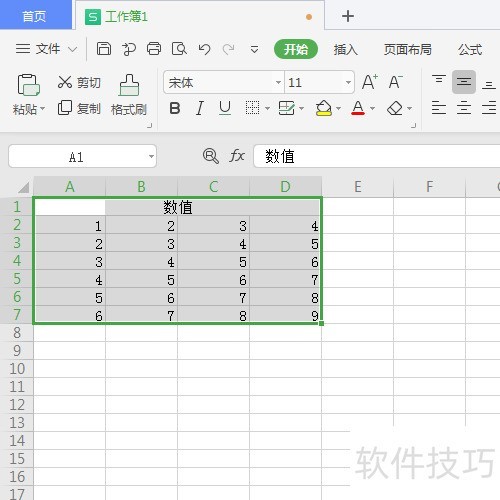The height and width of the screenshot is (500, 500).
Task: Click the zoom magnifier icon by formula bar
Action: pos(211,156)
